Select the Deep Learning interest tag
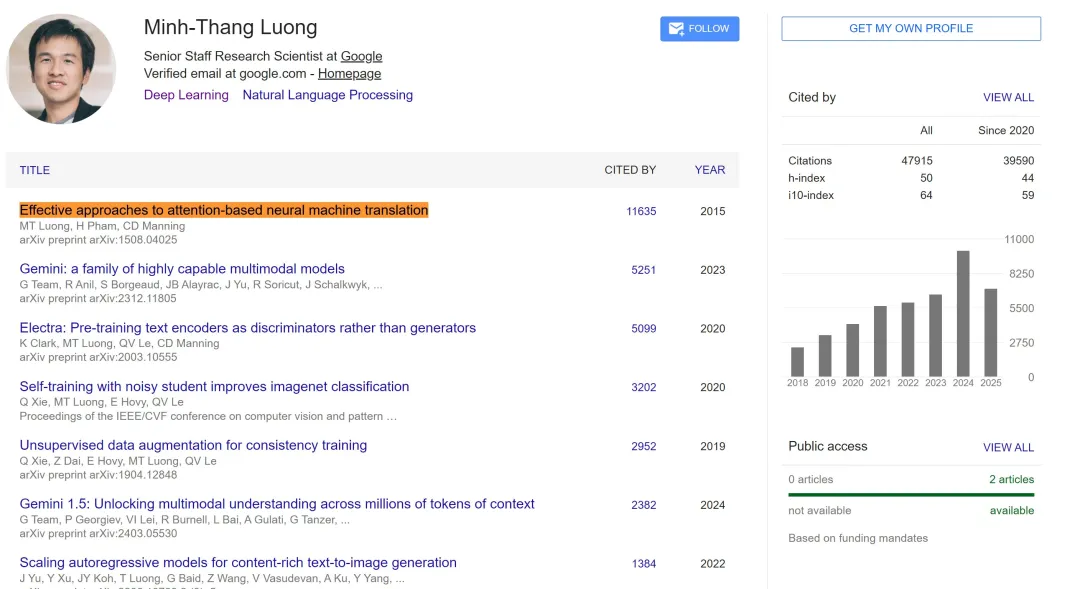Screen dimensions: 1080x589 click(186, 95)
